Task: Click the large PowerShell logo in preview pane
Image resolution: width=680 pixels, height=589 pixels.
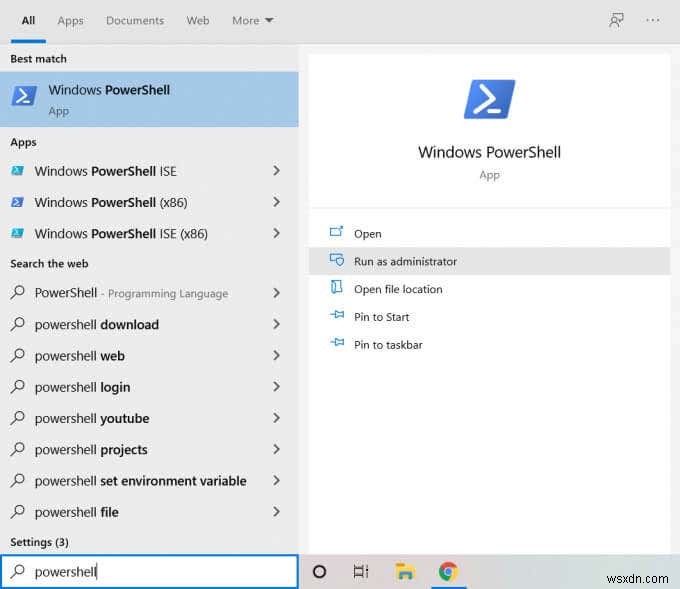Action: [489, 99]
